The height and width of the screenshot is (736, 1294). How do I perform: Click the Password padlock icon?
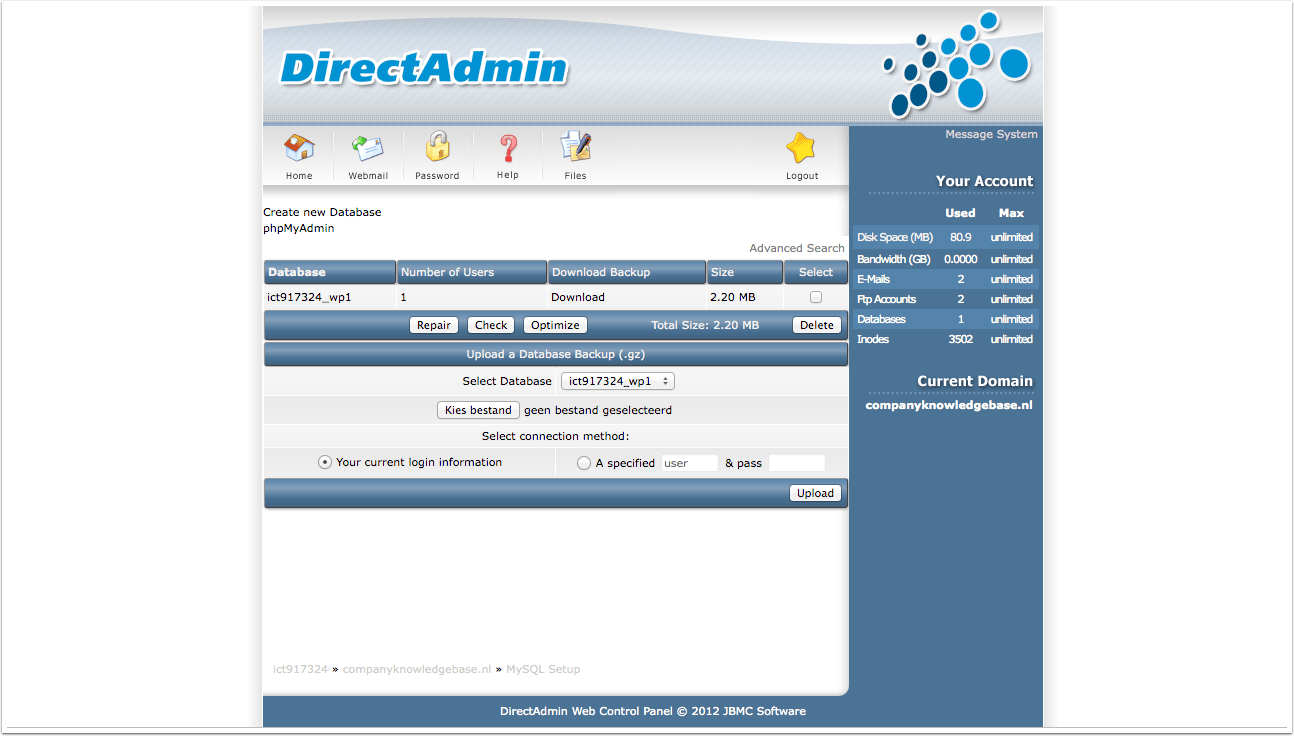(x=437, y=147)
